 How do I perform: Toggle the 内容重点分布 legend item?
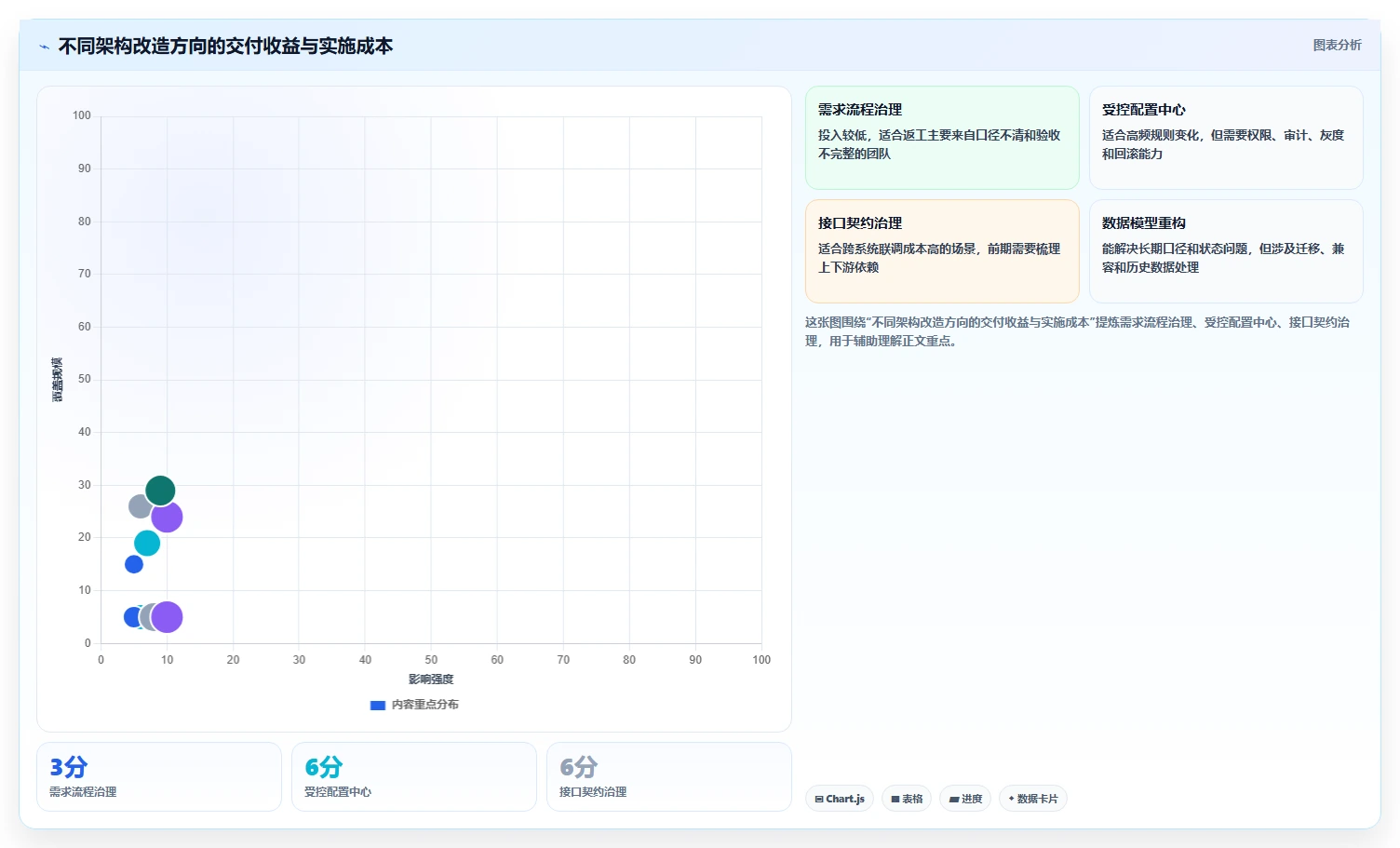(414, 705)
